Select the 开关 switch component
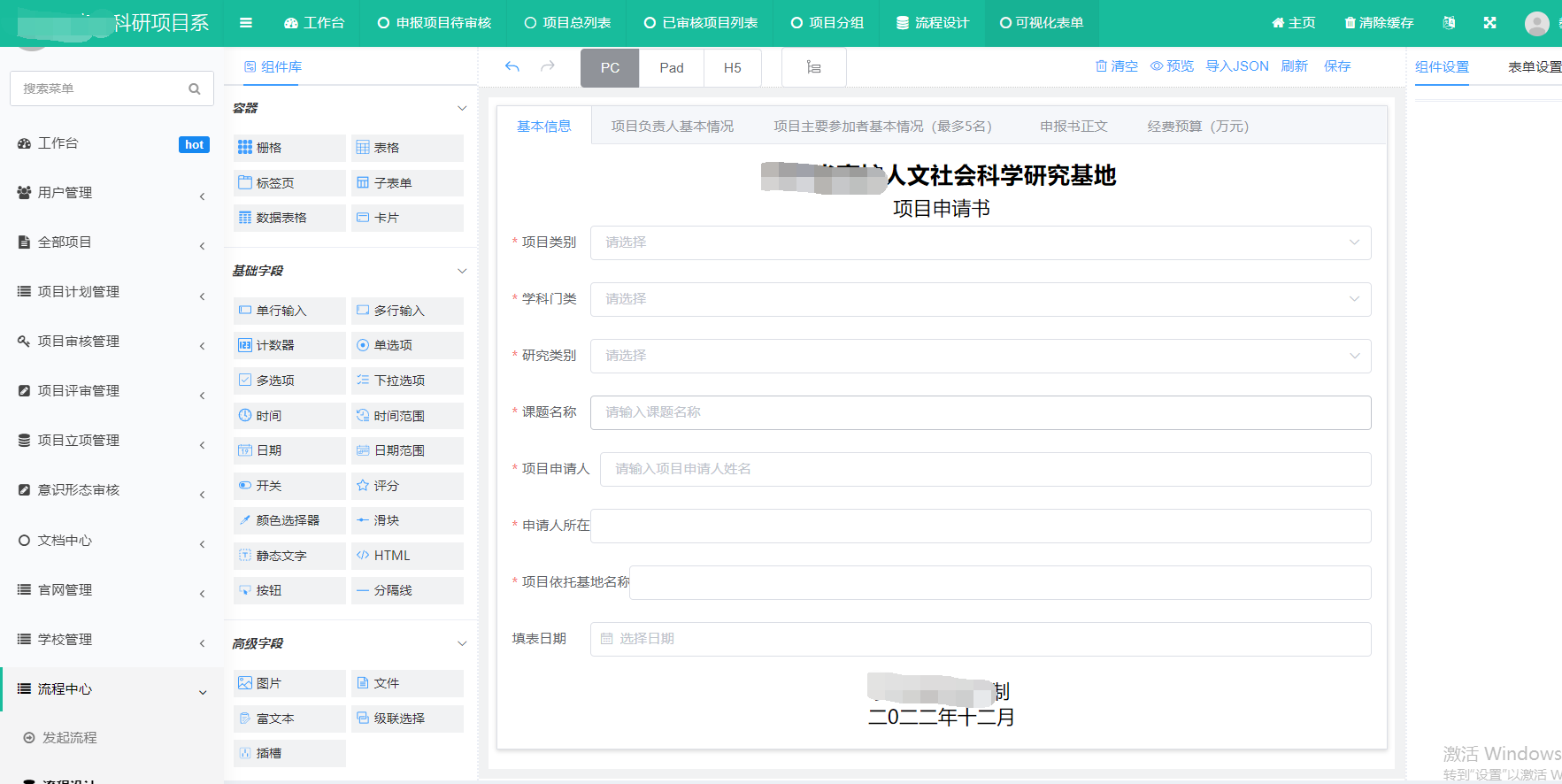Viewport: 1562px width, 784px height. [289, 486]
